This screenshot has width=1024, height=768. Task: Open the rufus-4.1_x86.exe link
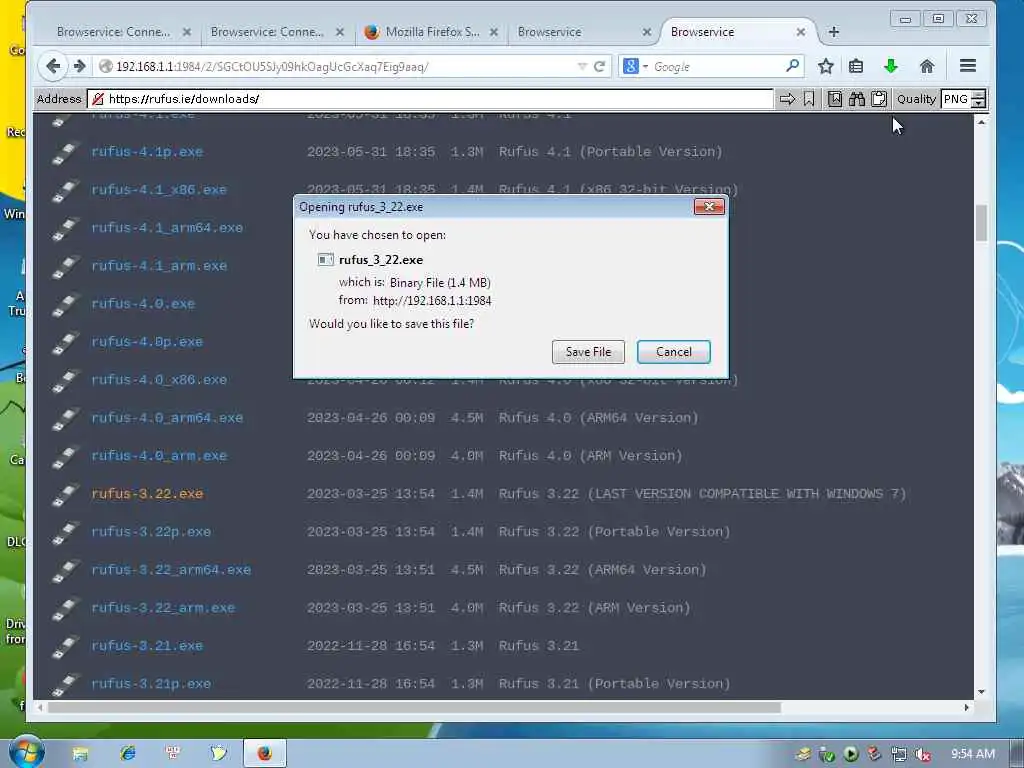tap(159, 189)
